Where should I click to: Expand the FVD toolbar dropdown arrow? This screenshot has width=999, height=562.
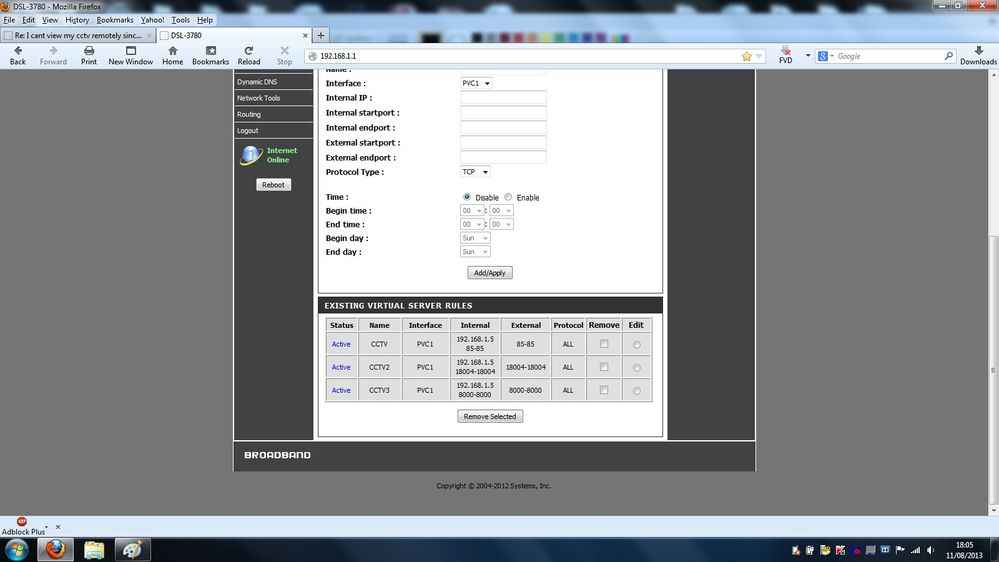coord(808,55)
